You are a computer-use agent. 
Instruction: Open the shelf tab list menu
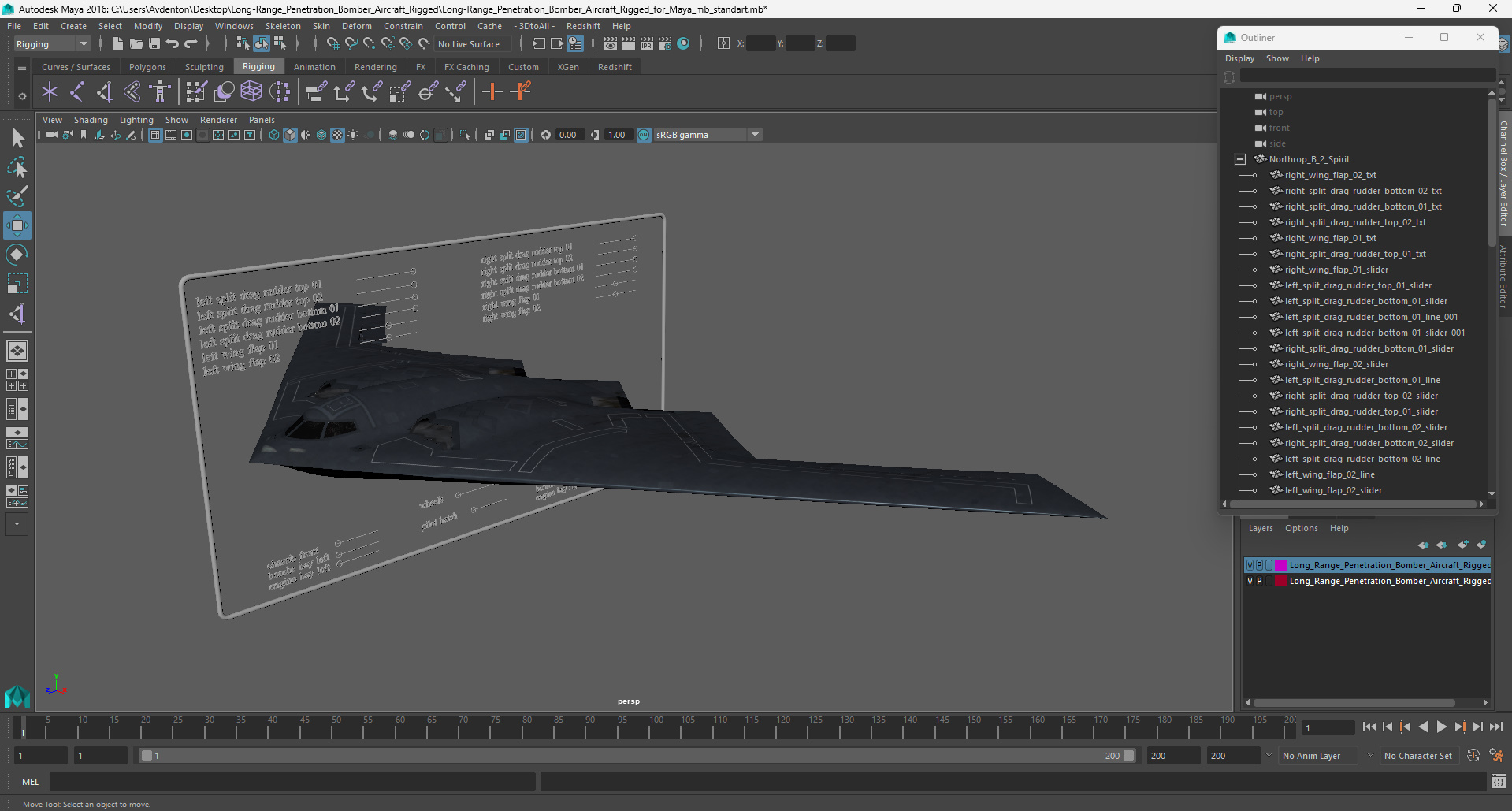(x=22, y=68)
